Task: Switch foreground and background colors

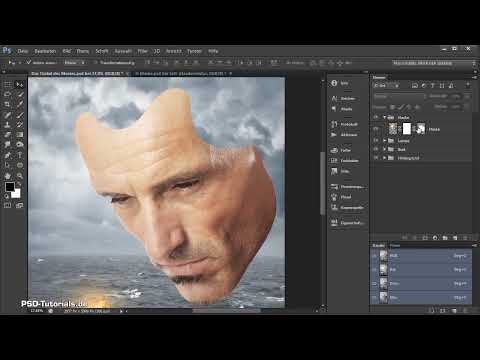Action: point(19,184)
